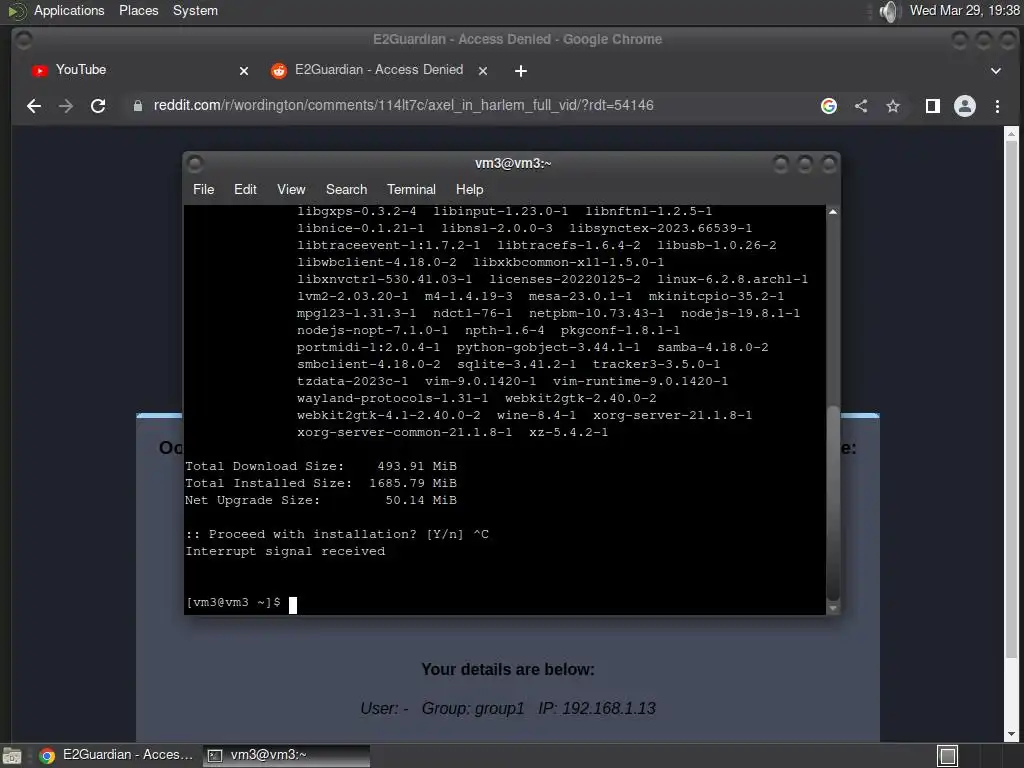Click the terminal prompt line
The height and width of the screenshot is (768, 1024).
coord(242,603)
